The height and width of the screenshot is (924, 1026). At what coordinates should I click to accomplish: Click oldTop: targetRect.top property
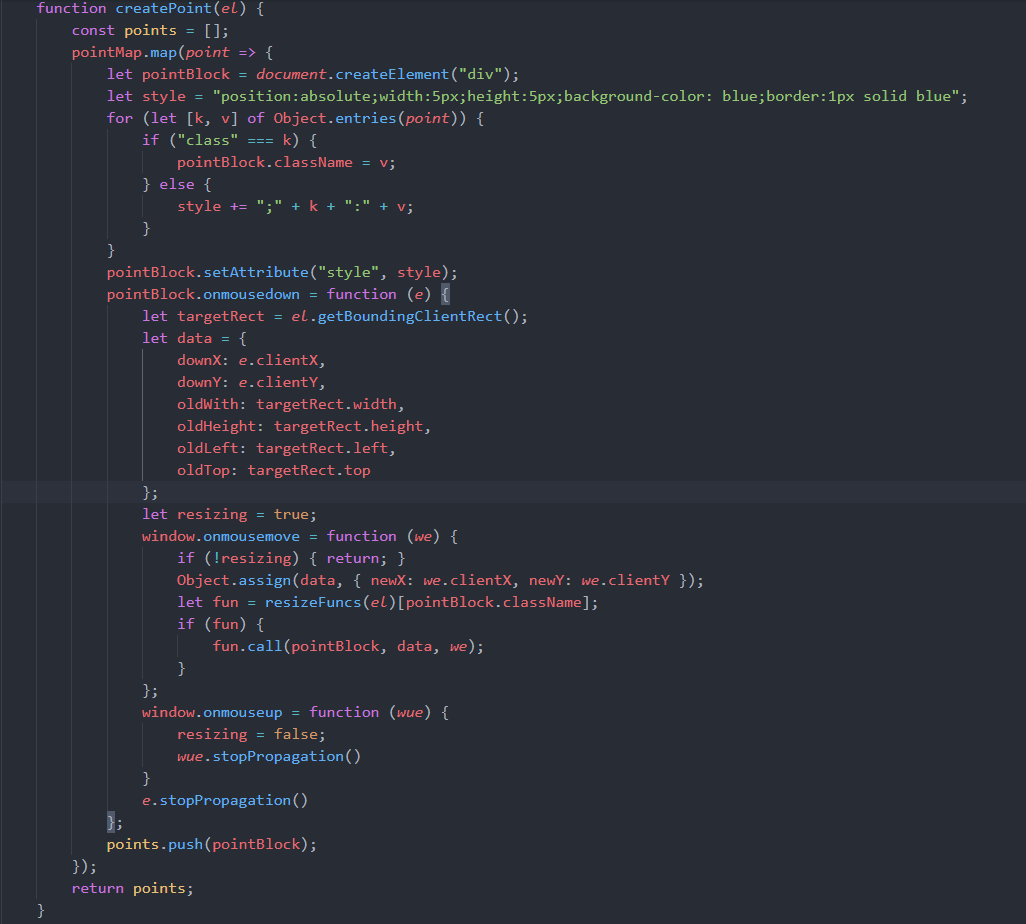pyautogui.click(x=274, y=471)
